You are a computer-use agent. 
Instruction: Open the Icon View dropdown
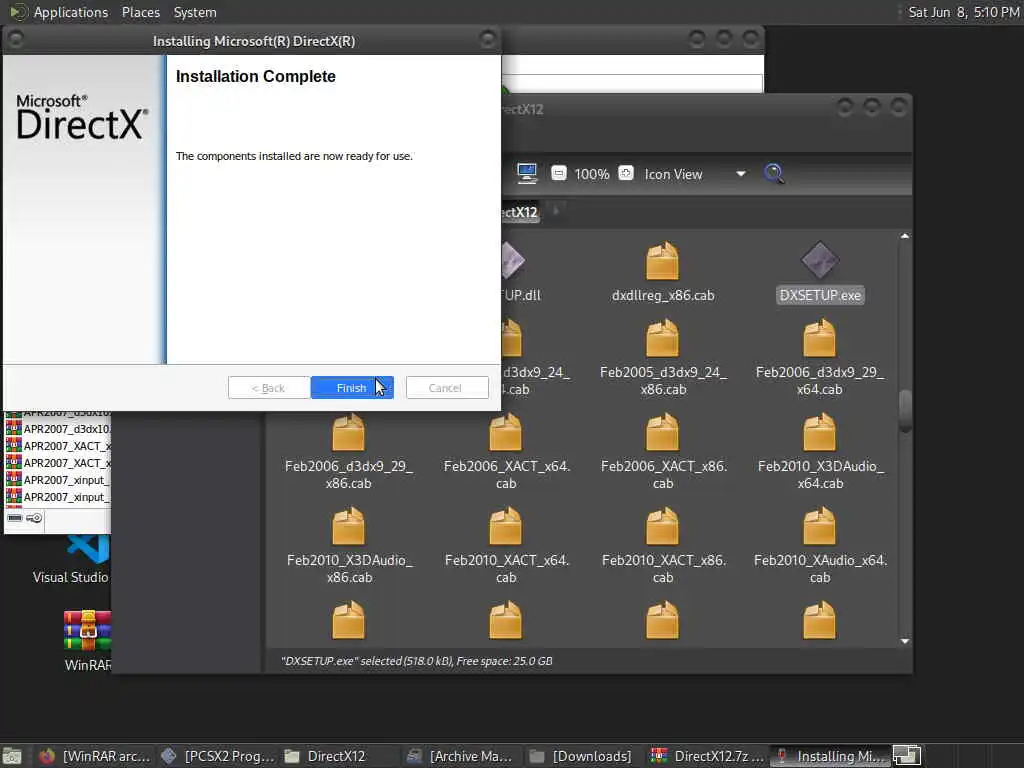pyautogui.click(x=695, y=174)
